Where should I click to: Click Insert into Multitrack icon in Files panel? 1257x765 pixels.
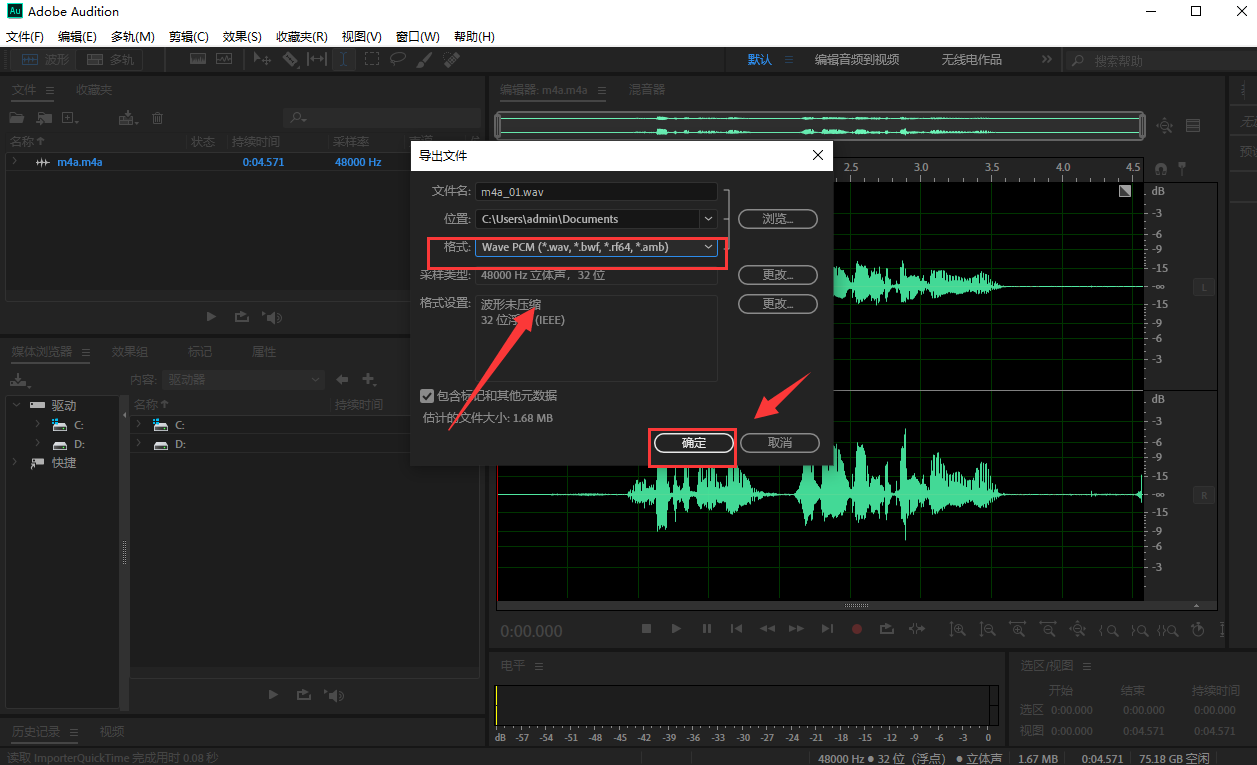pos(128,118)
